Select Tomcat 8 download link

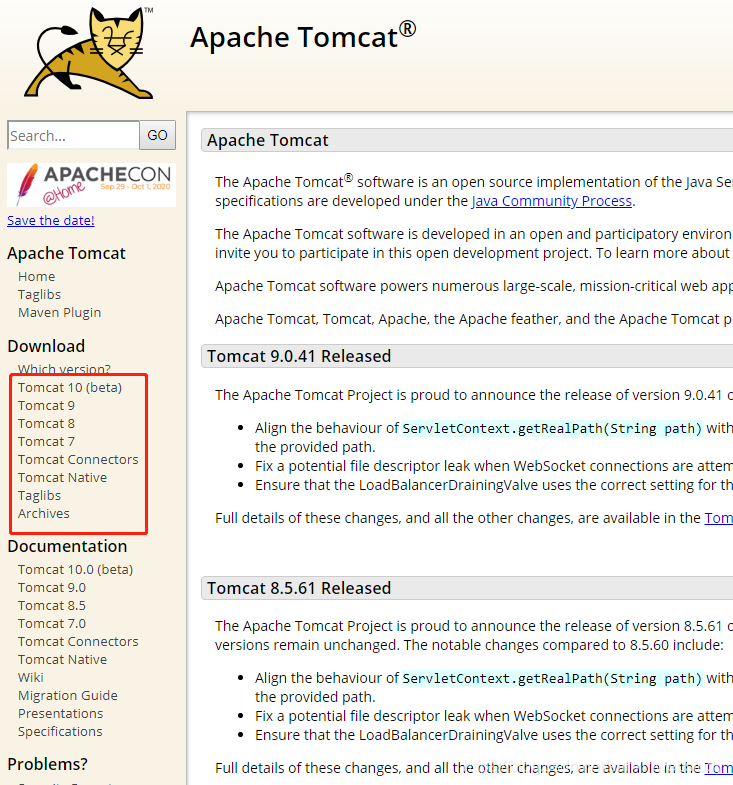(x=46, y=424)
